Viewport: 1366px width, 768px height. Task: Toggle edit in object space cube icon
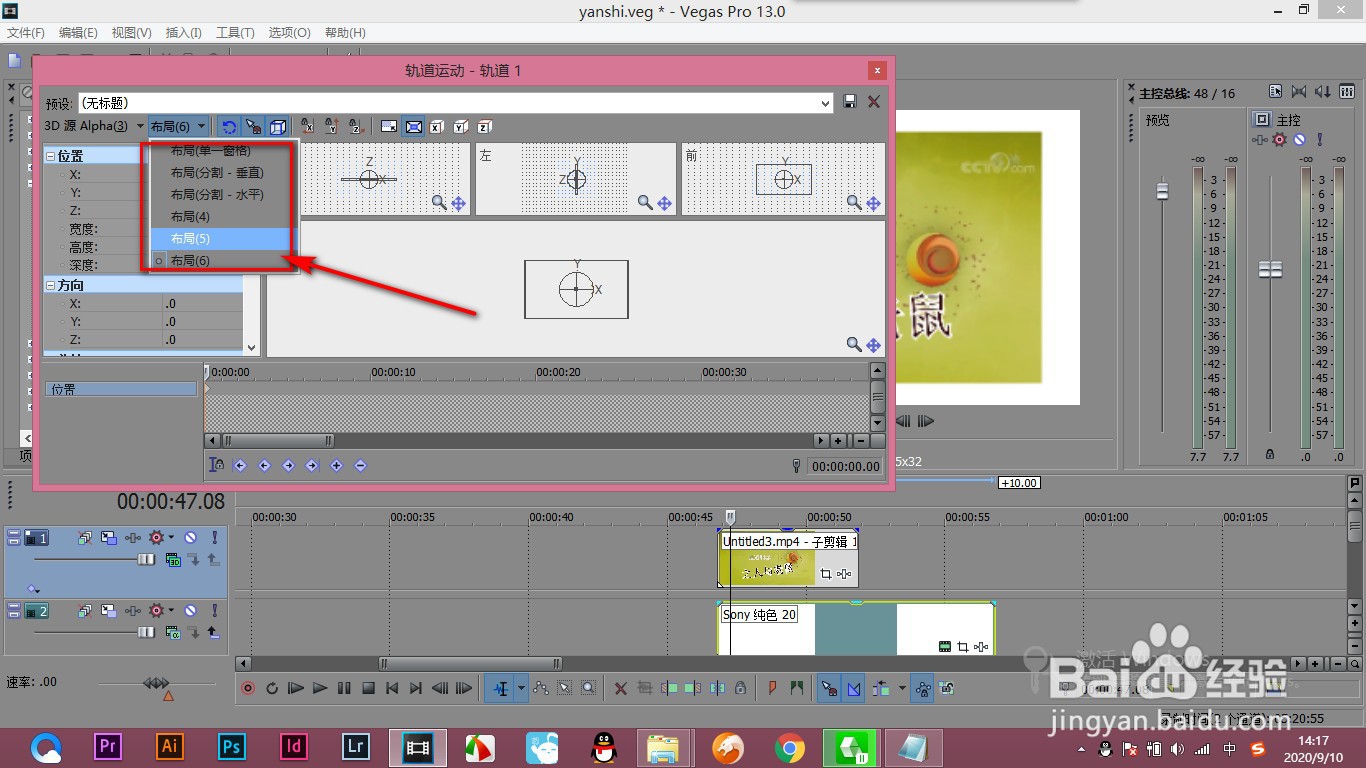[x=278, y=127]
